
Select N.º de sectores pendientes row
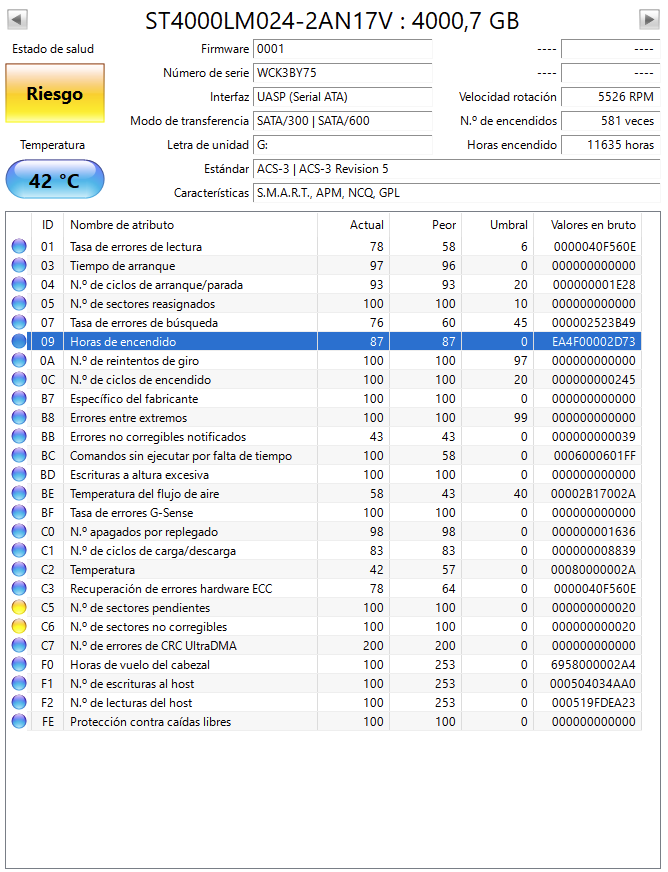coord(325,607)
